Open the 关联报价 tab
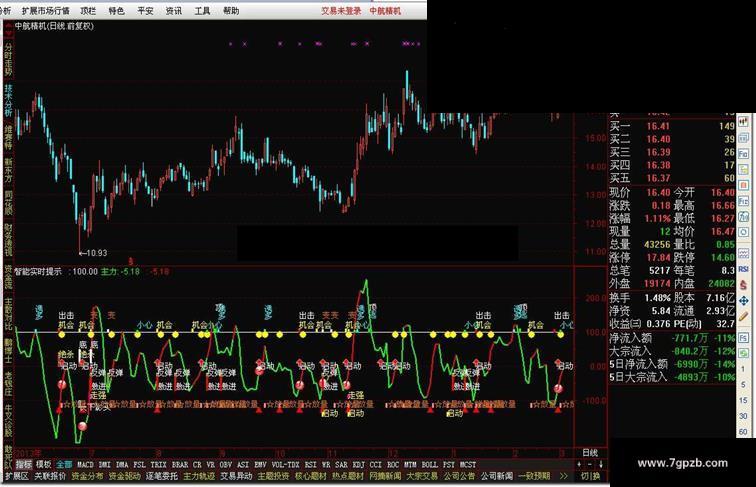This screenshot has width=756, height=487. click(50, 476)
